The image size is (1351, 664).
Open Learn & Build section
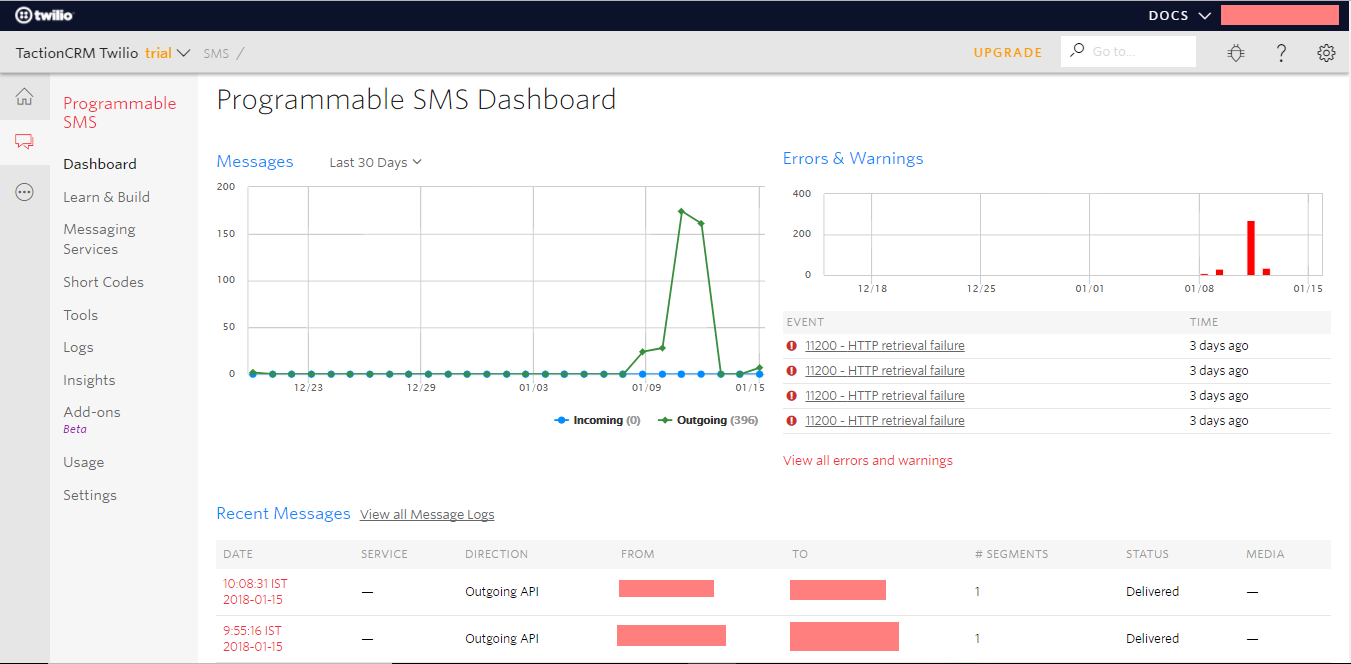(106, 197)
